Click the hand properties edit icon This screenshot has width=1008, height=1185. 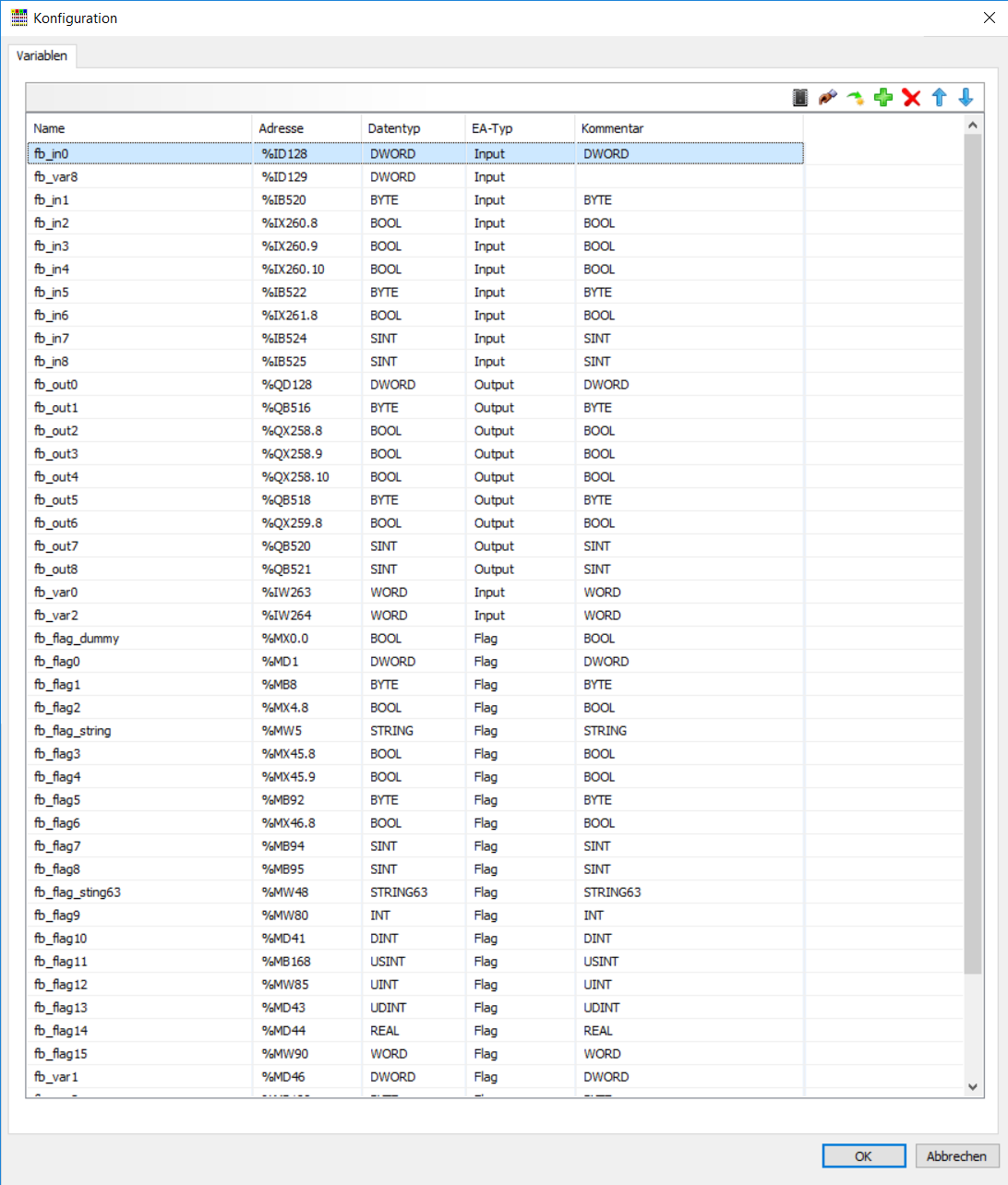(x=828, y=97)
